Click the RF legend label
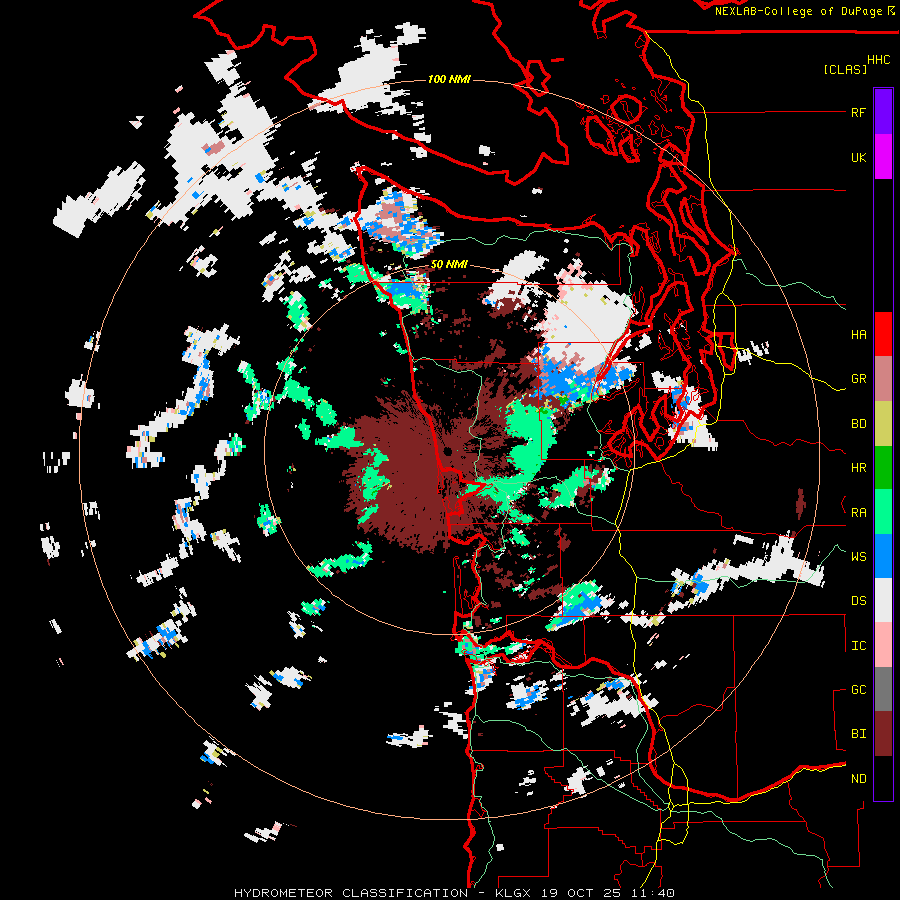 858,112
